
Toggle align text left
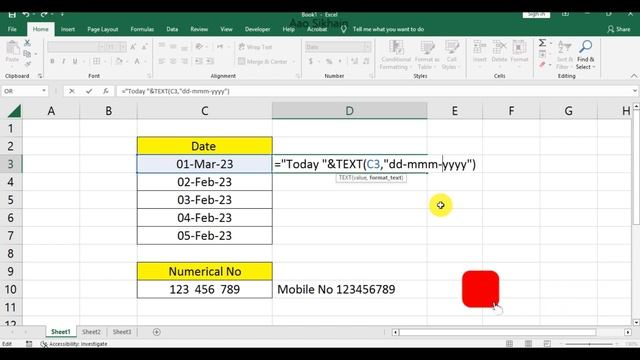pyautogui.click(x=162, y=61)
